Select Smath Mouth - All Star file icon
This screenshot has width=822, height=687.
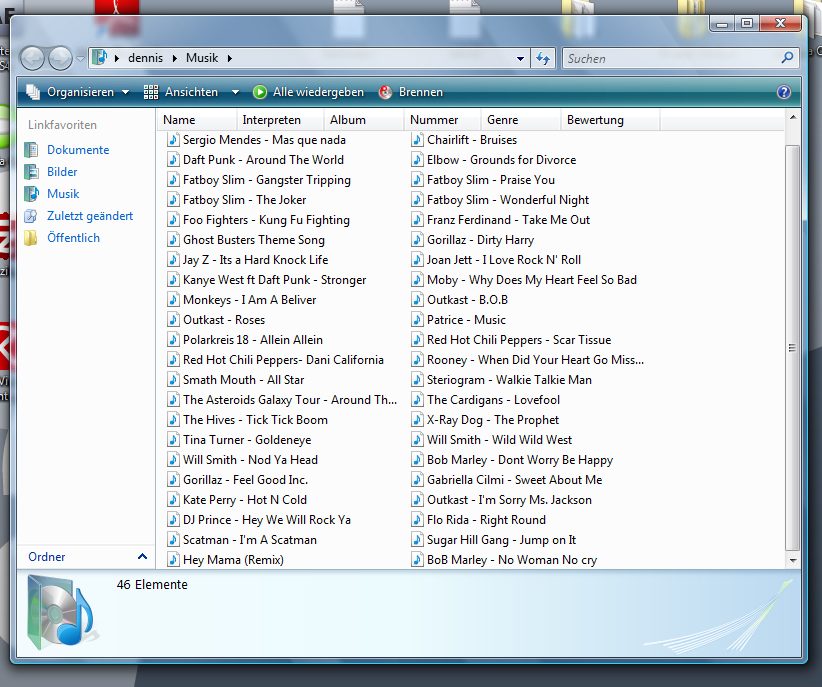click(x=173, y=380)
